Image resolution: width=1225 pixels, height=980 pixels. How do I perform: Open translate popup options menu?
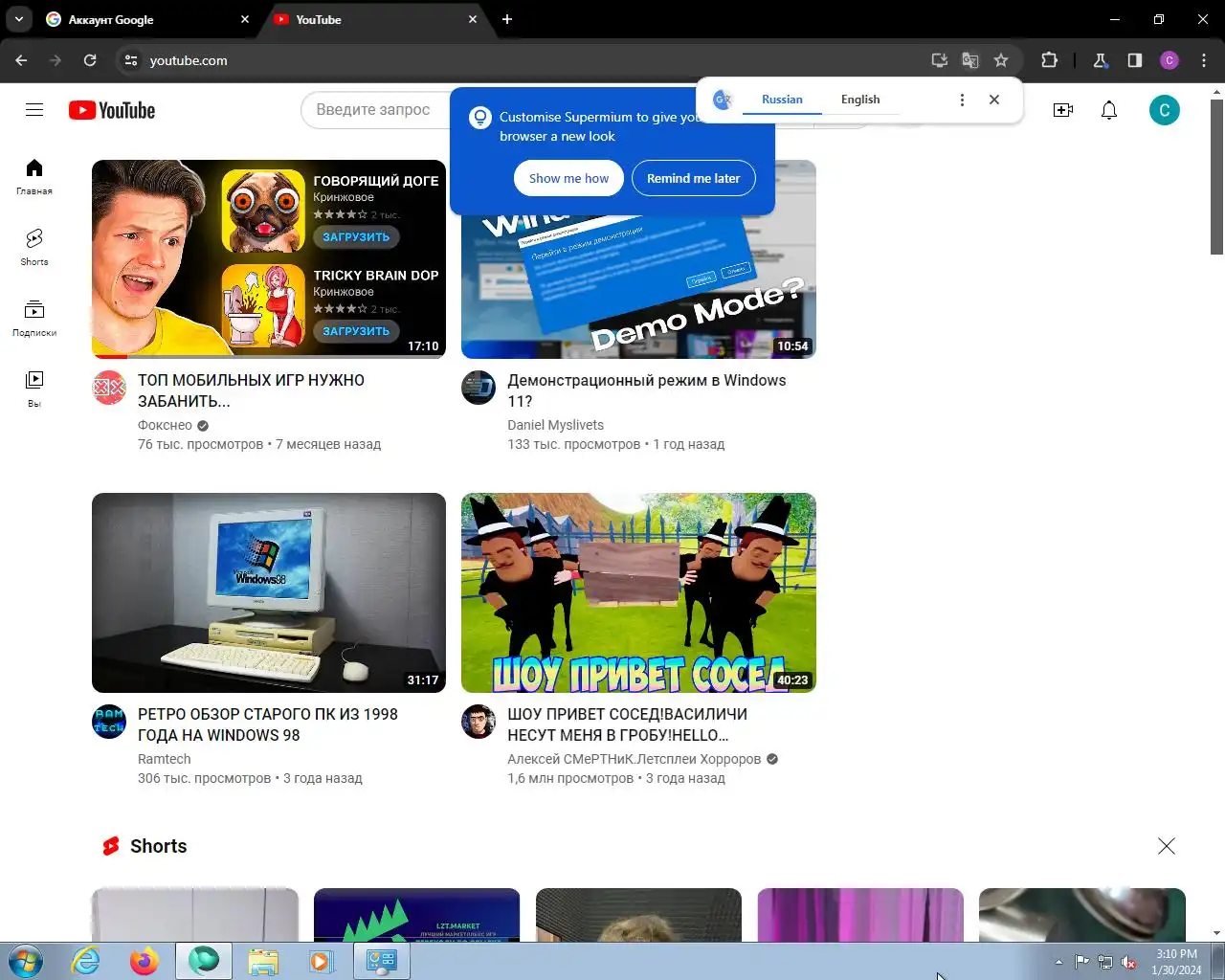coord(962,100)
